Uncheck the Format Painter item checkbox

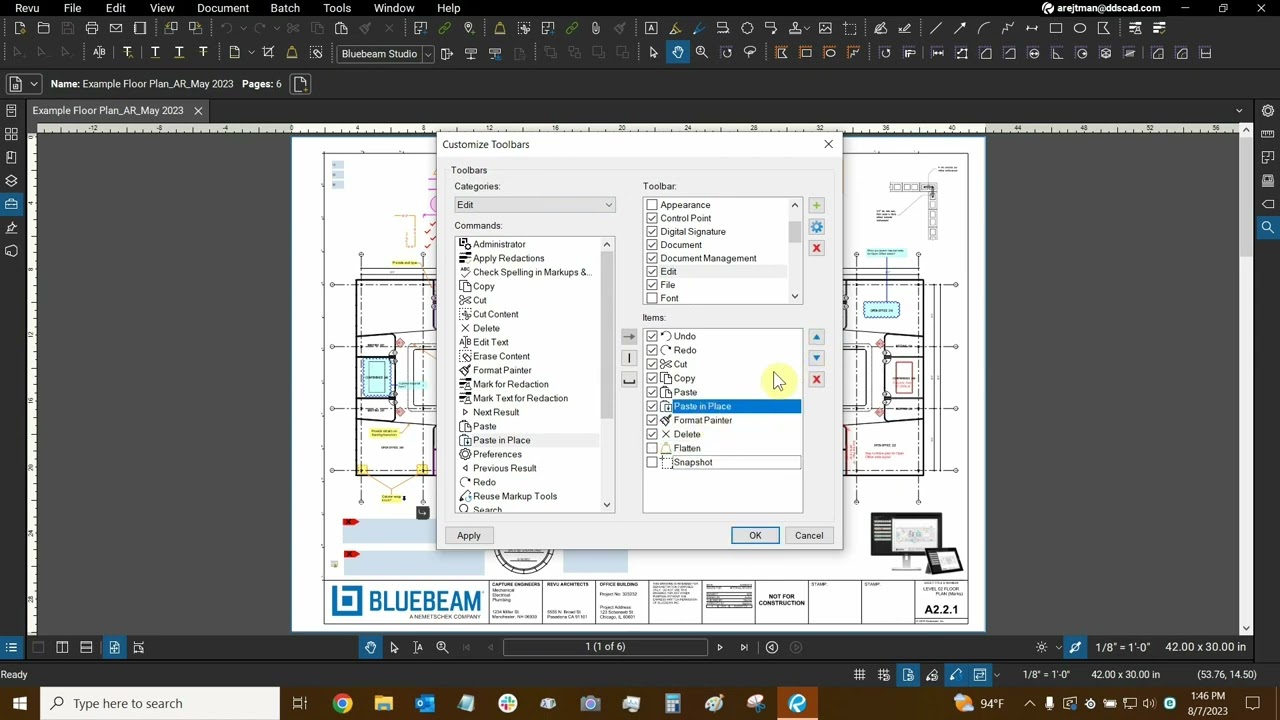(x=652, y=420)
